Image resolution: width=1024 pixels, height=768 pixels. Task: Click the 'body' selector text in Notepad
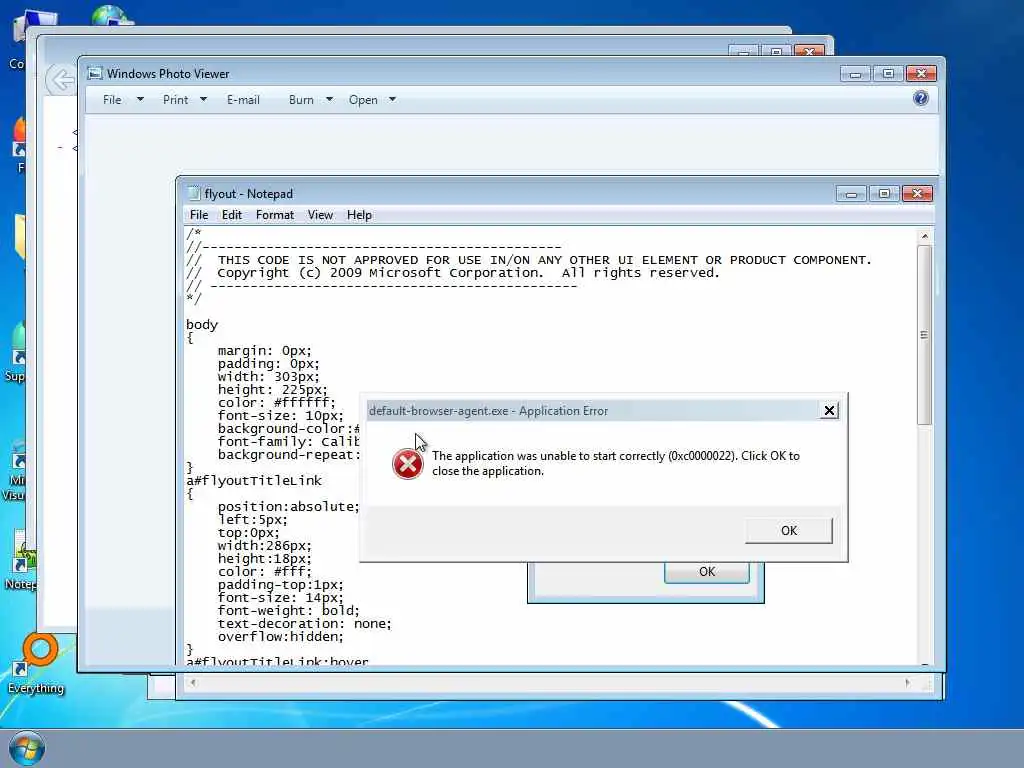tap(202, 325)
